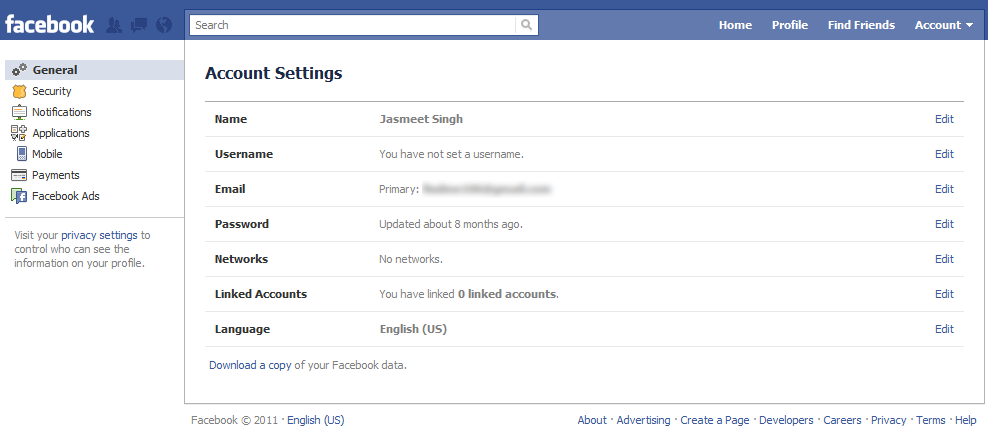Open Privacy footer link

(x=888, y=420)
